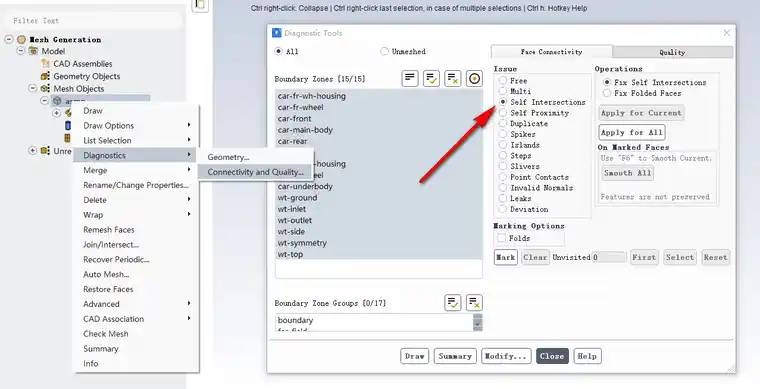
Task: Click the Boundary Zones deselect-all X icon
Action: click(453, 78)
